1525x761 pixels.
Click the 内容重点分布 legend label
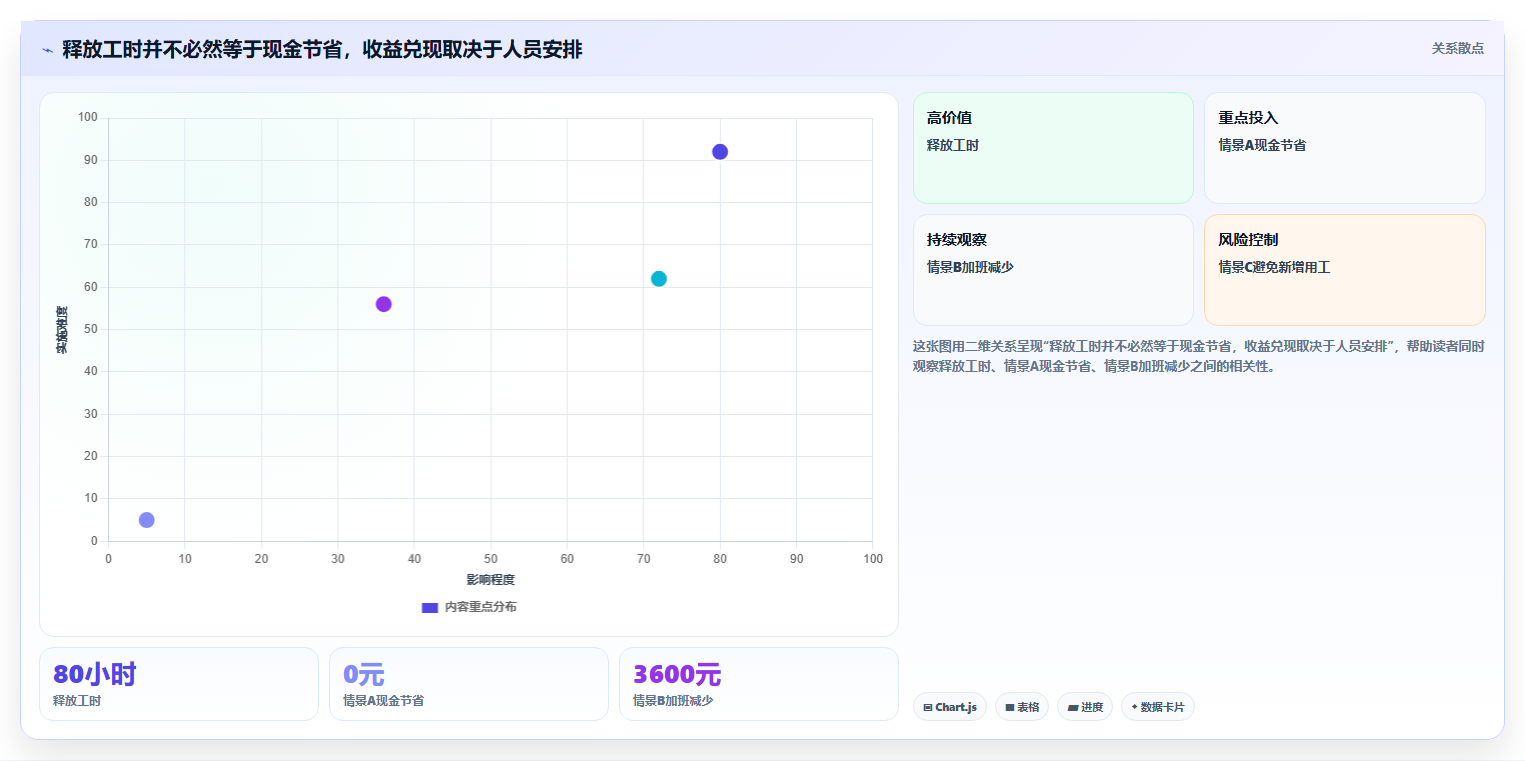(481, 607)
